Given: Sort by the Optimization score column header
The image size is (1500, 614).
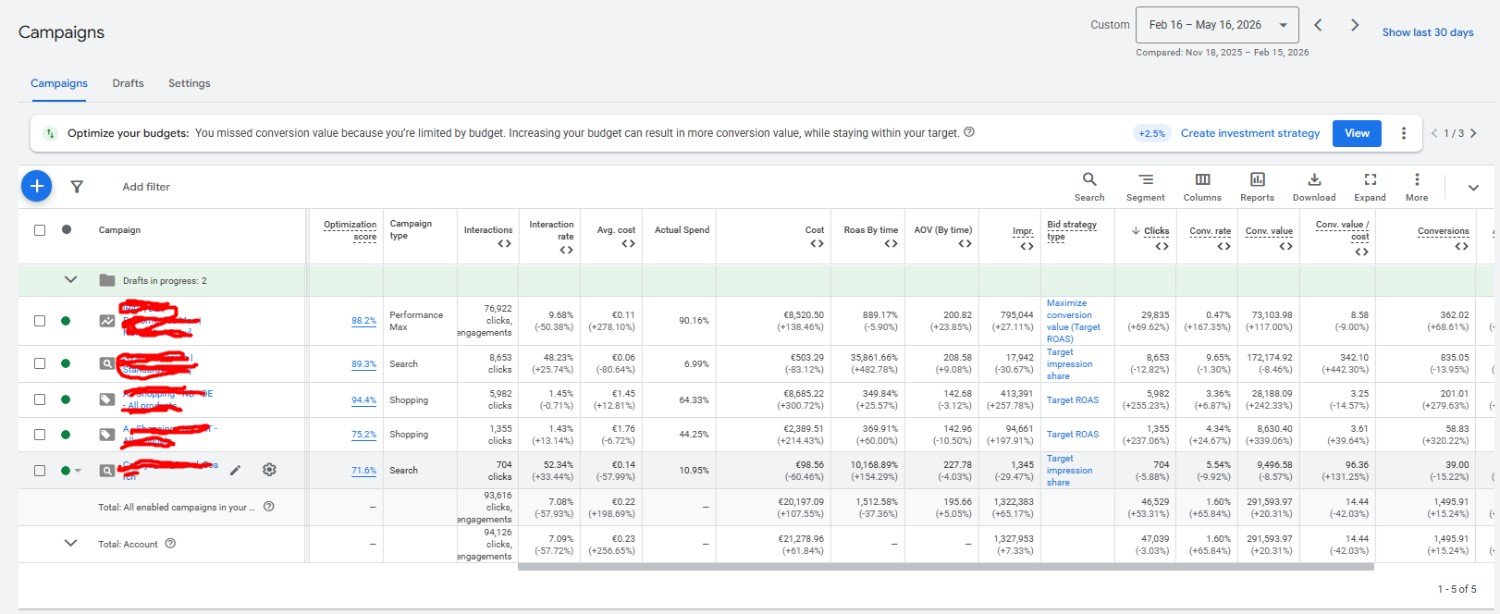Looking at the screenshot, I should coord(350,231).
